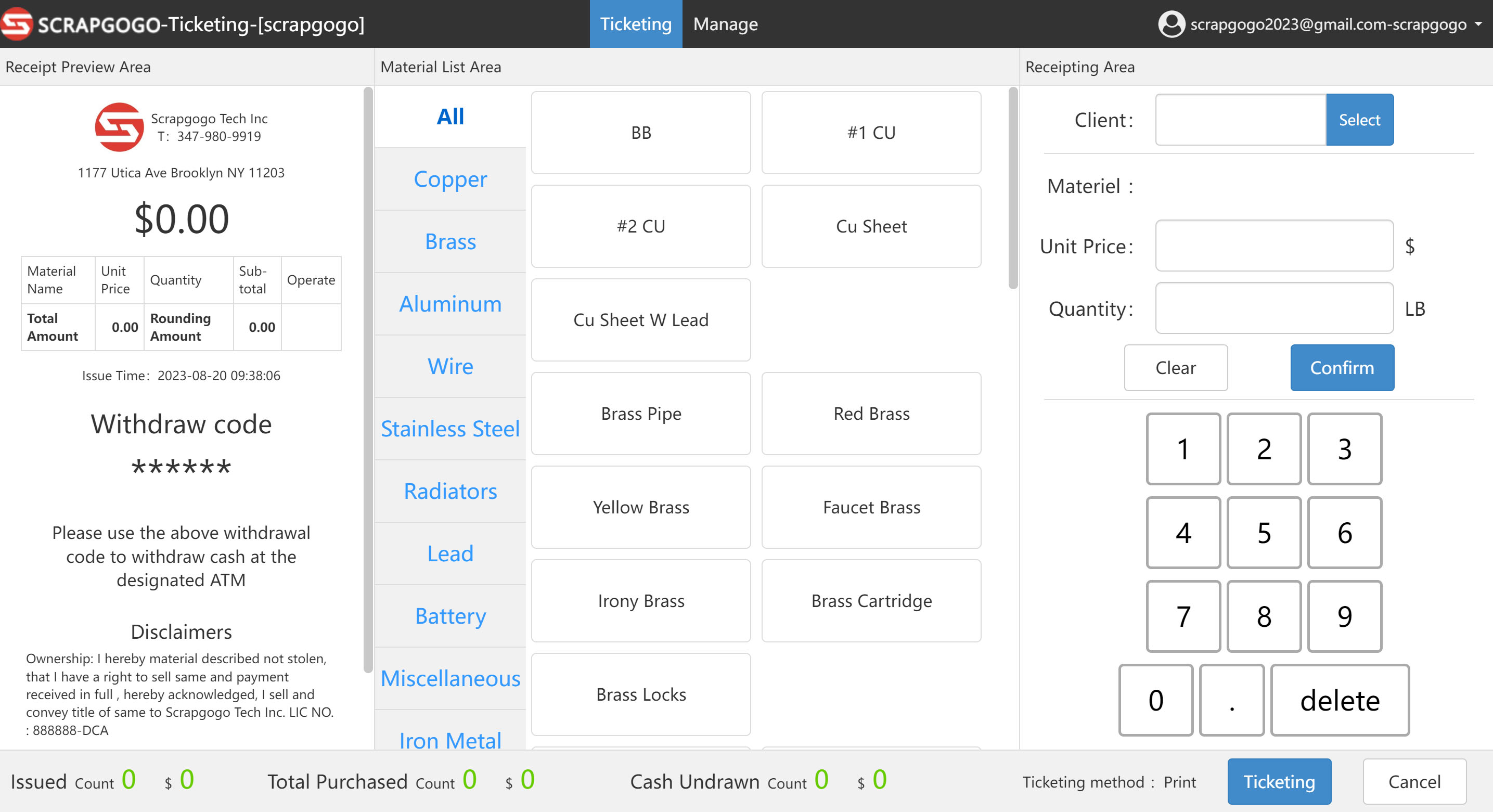Tap the keypad decimal point key
1493x812 pixels.
[1232, 700]
